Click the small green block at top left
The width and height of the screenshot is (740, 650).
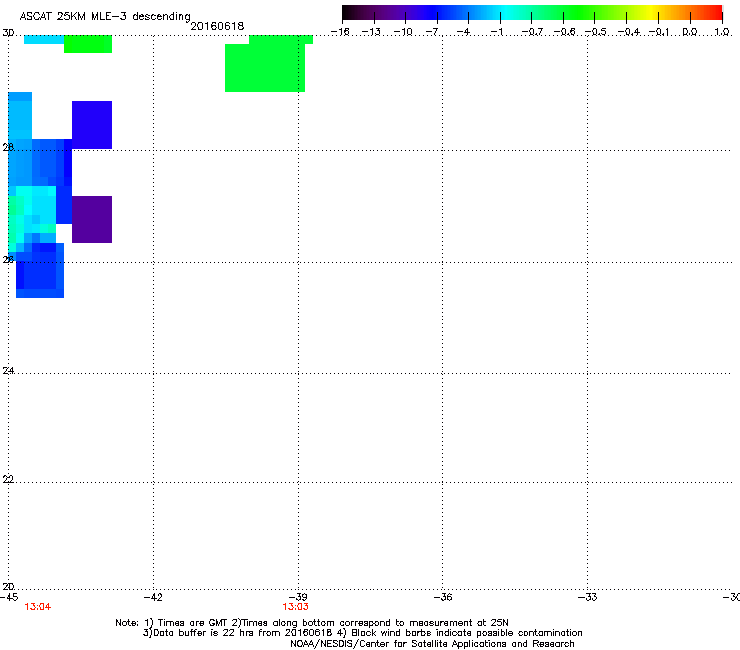pyautogui.click(x=88, y=44)
